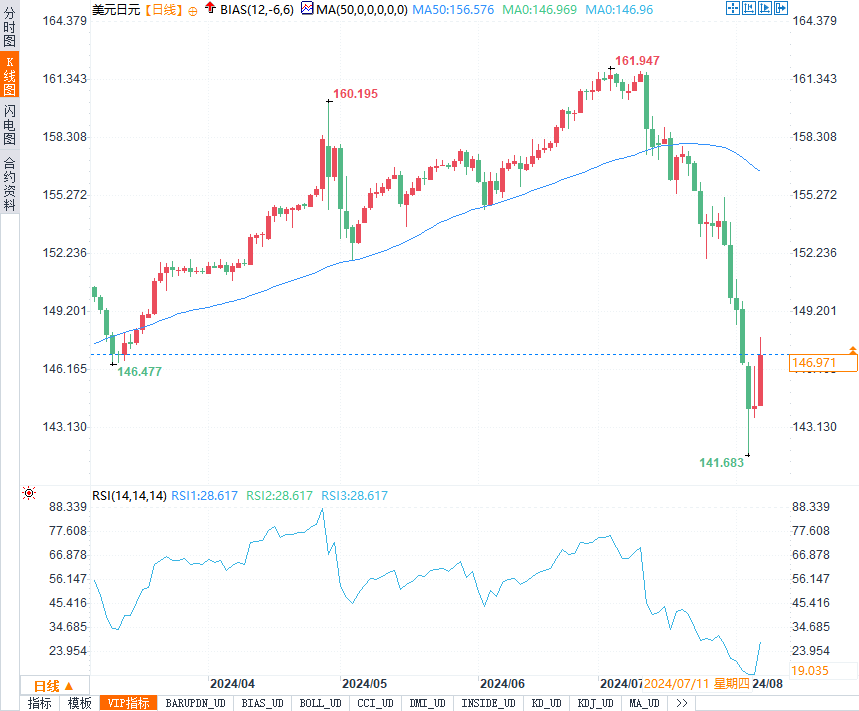Click the MA line chart indicator icon
The height and width of the screenshot is (711, 859).
[x=307, y=8]
